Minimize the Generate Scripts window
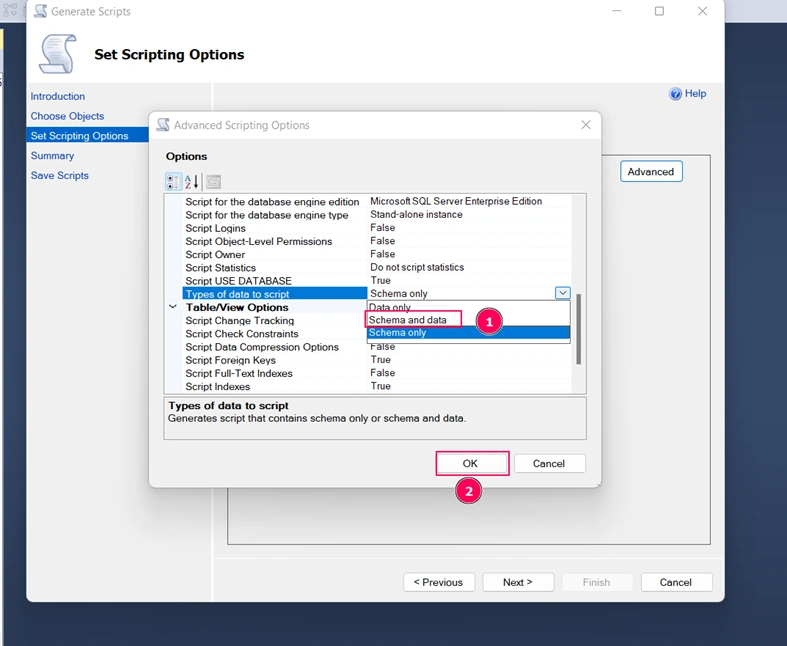Image resolution: width=787 pixels, height=646 pixels. [x=617, y=11]
